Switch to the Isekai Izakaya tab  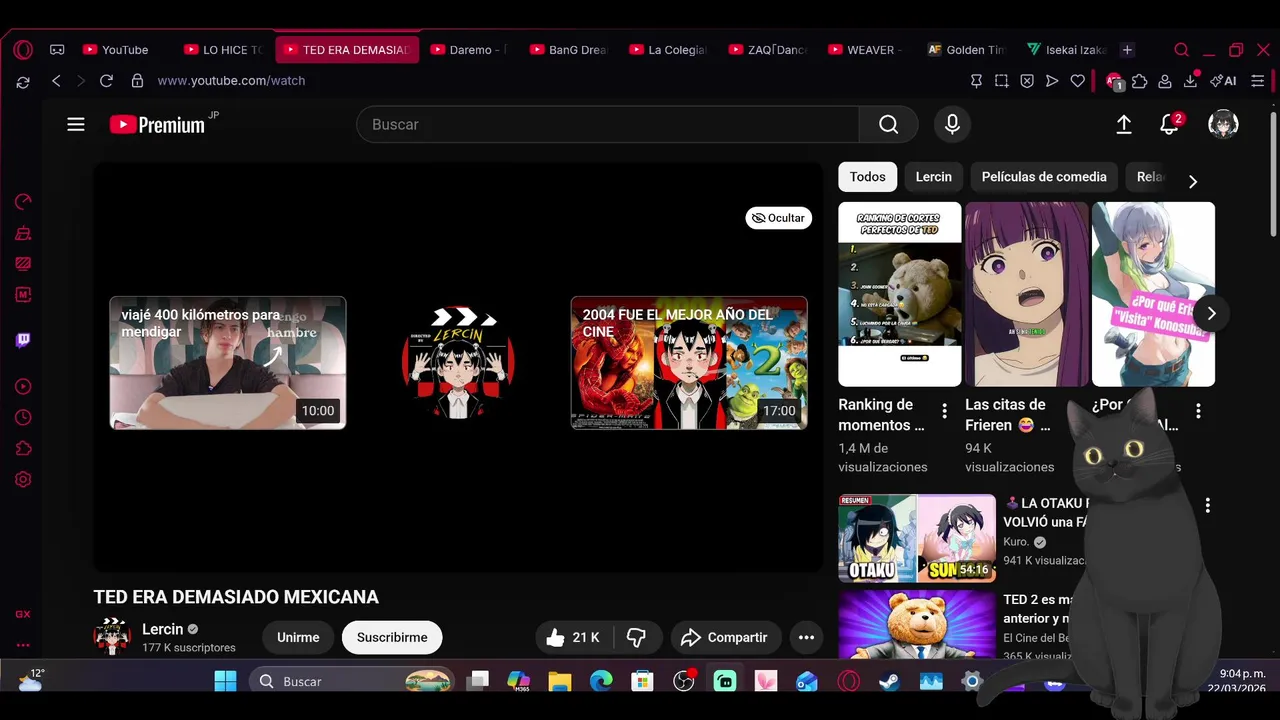click(1067, 50)
